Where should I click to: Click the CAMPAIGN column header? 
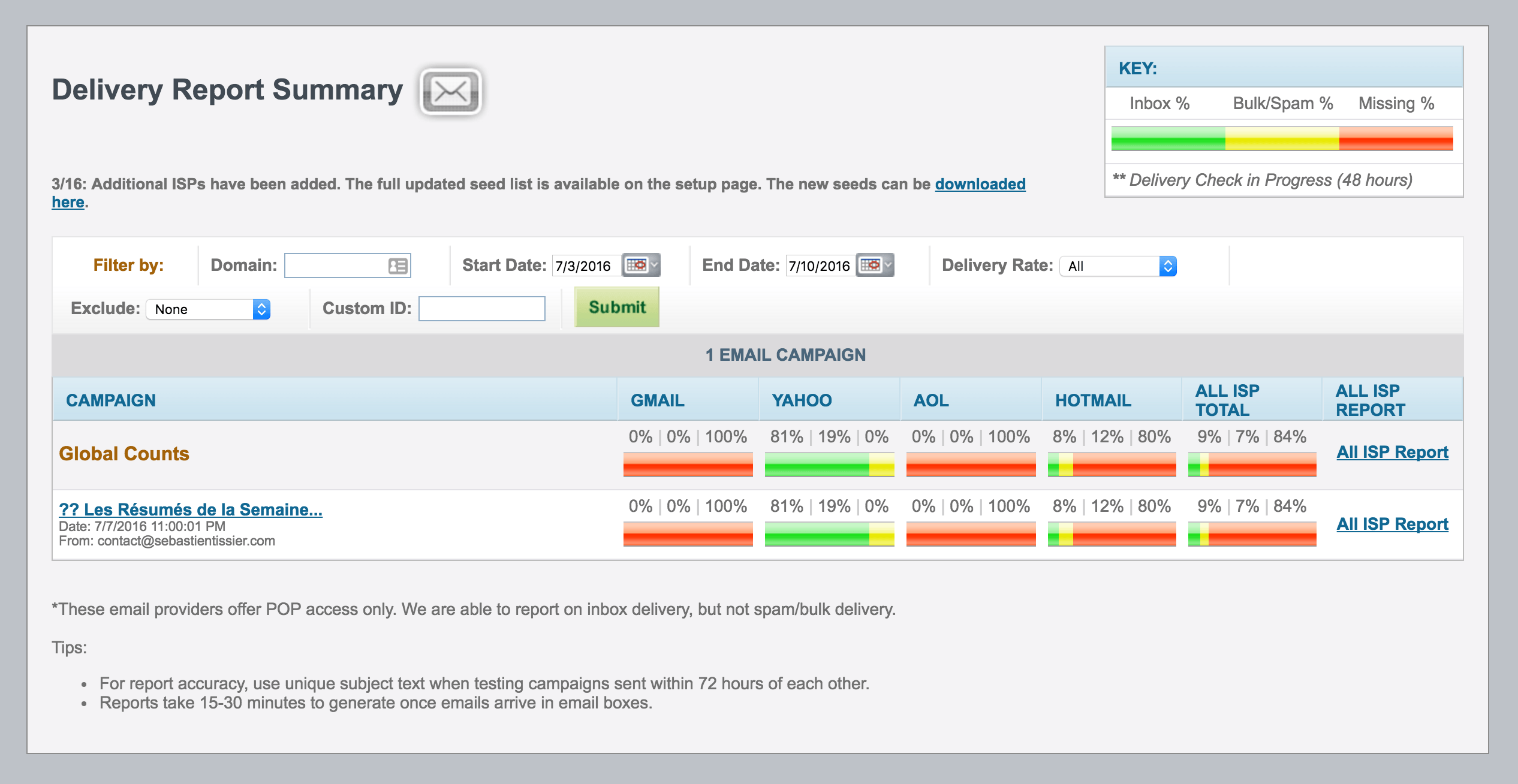pyautogui.click(x=111, y=400)
